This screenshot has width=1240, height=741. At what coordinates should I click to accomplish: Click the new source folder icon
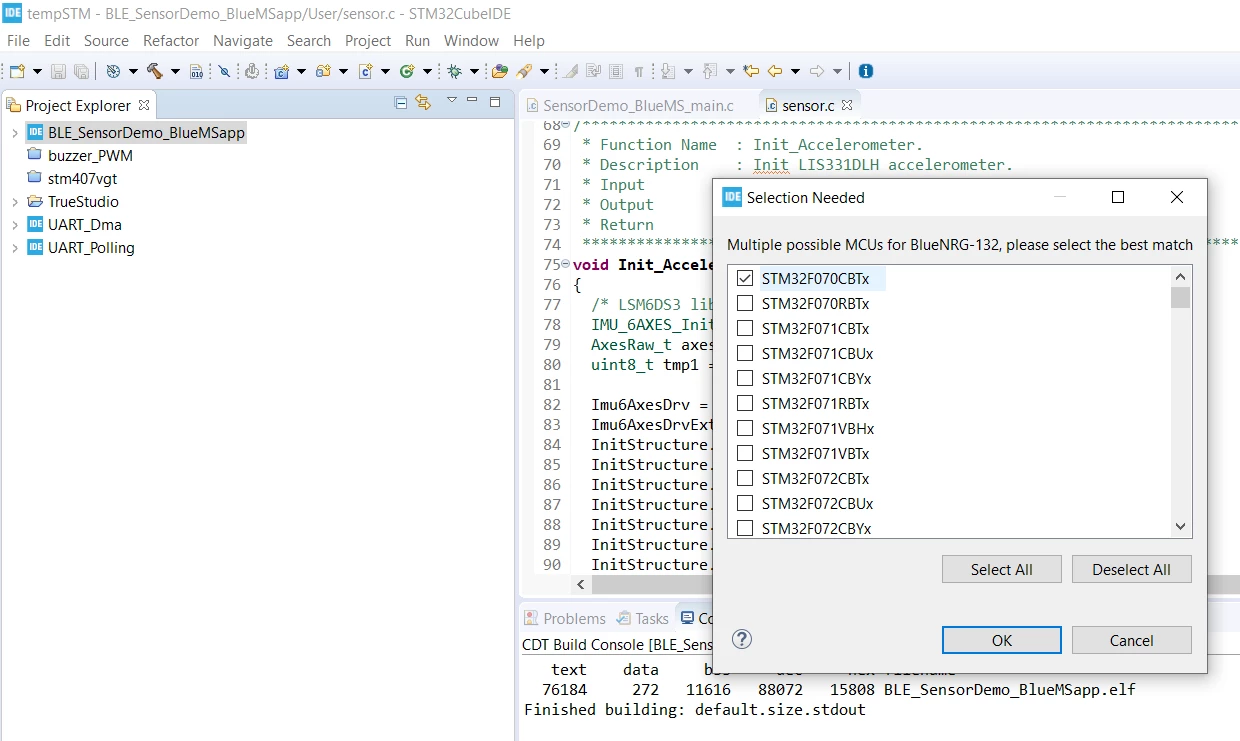pyautogui.click(x=323, y=71)
